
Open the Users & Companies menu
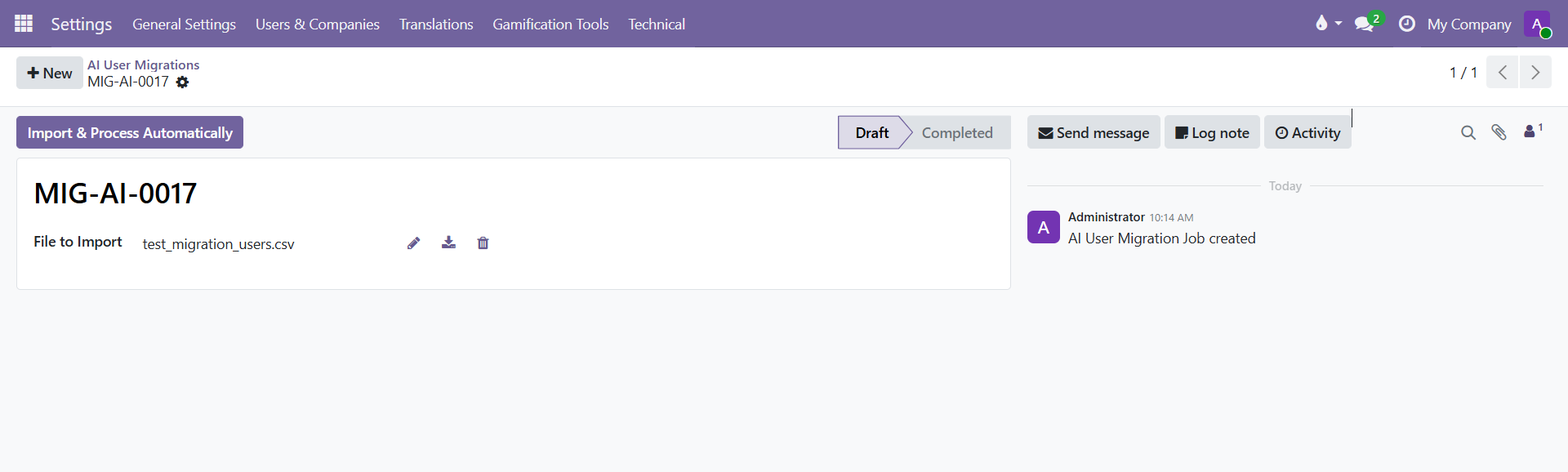[317, 24]
